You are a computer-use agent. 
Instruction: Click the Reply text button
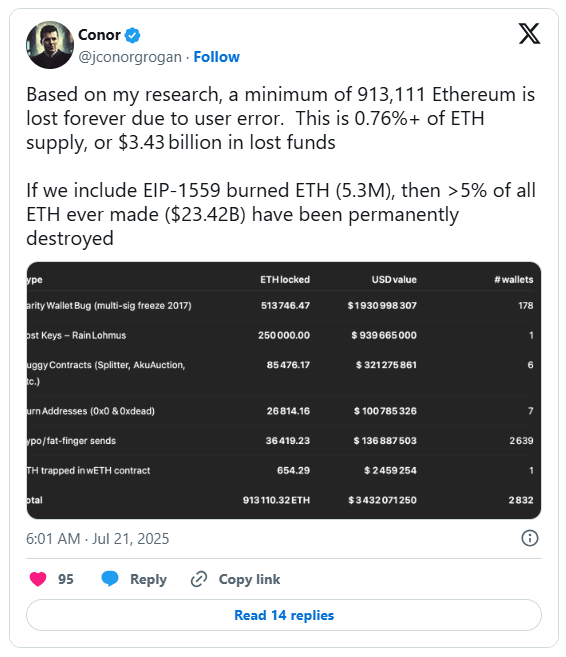point(148,579)
